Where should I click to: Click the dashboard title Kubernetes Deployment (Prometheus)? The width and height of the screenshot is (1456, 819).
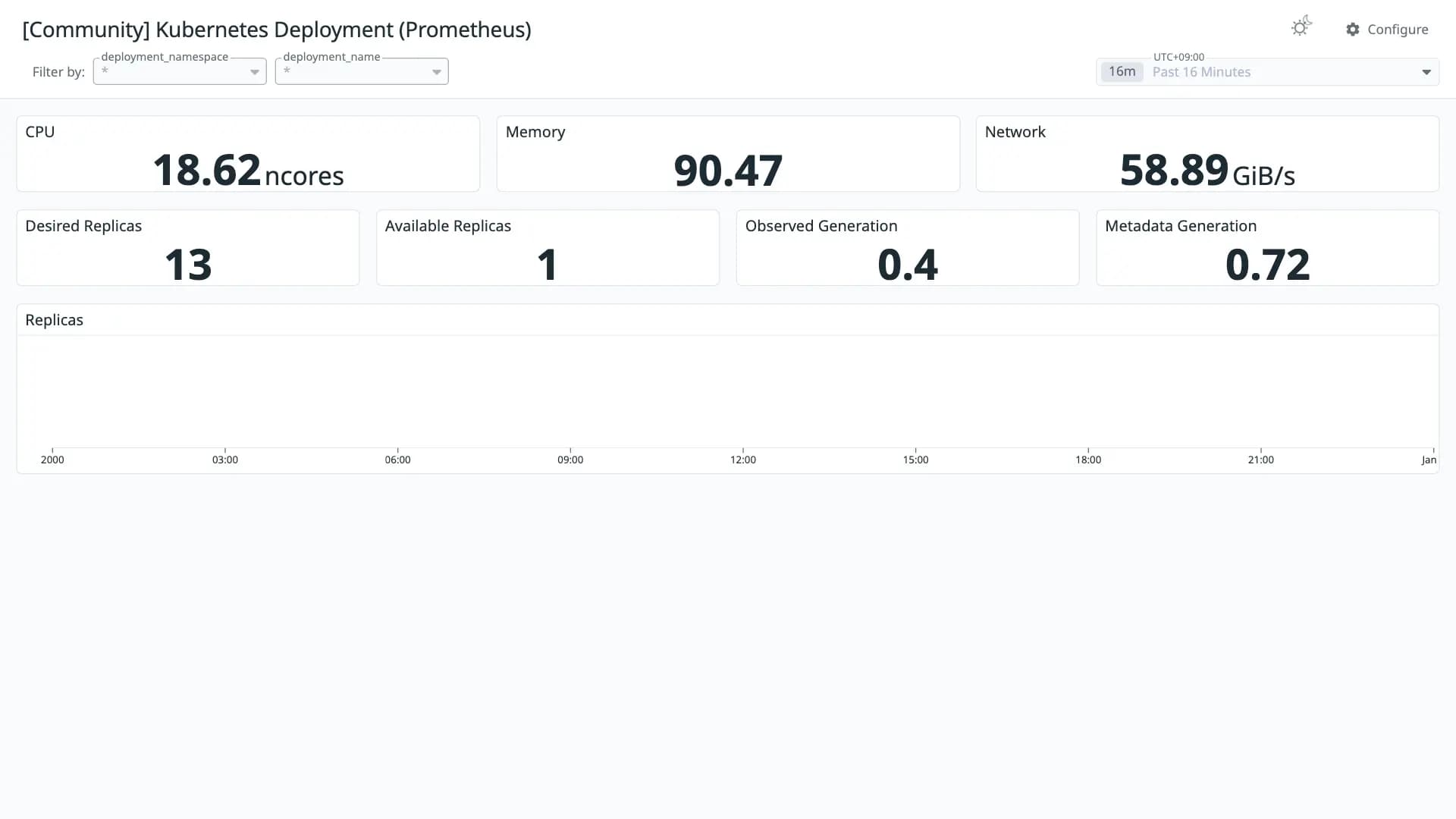277,30
